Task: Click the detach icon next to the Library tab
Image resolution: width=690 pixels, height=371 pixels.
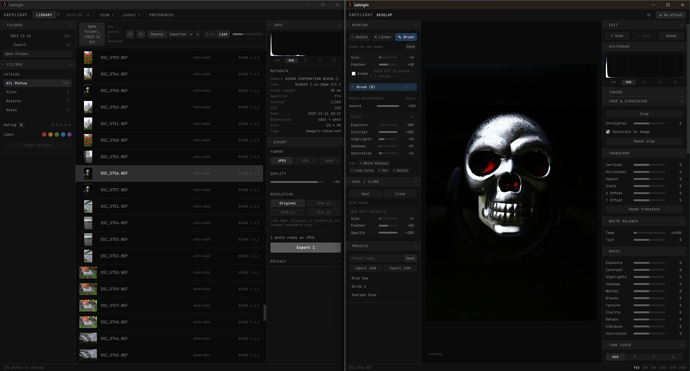Action: [59, 15]
